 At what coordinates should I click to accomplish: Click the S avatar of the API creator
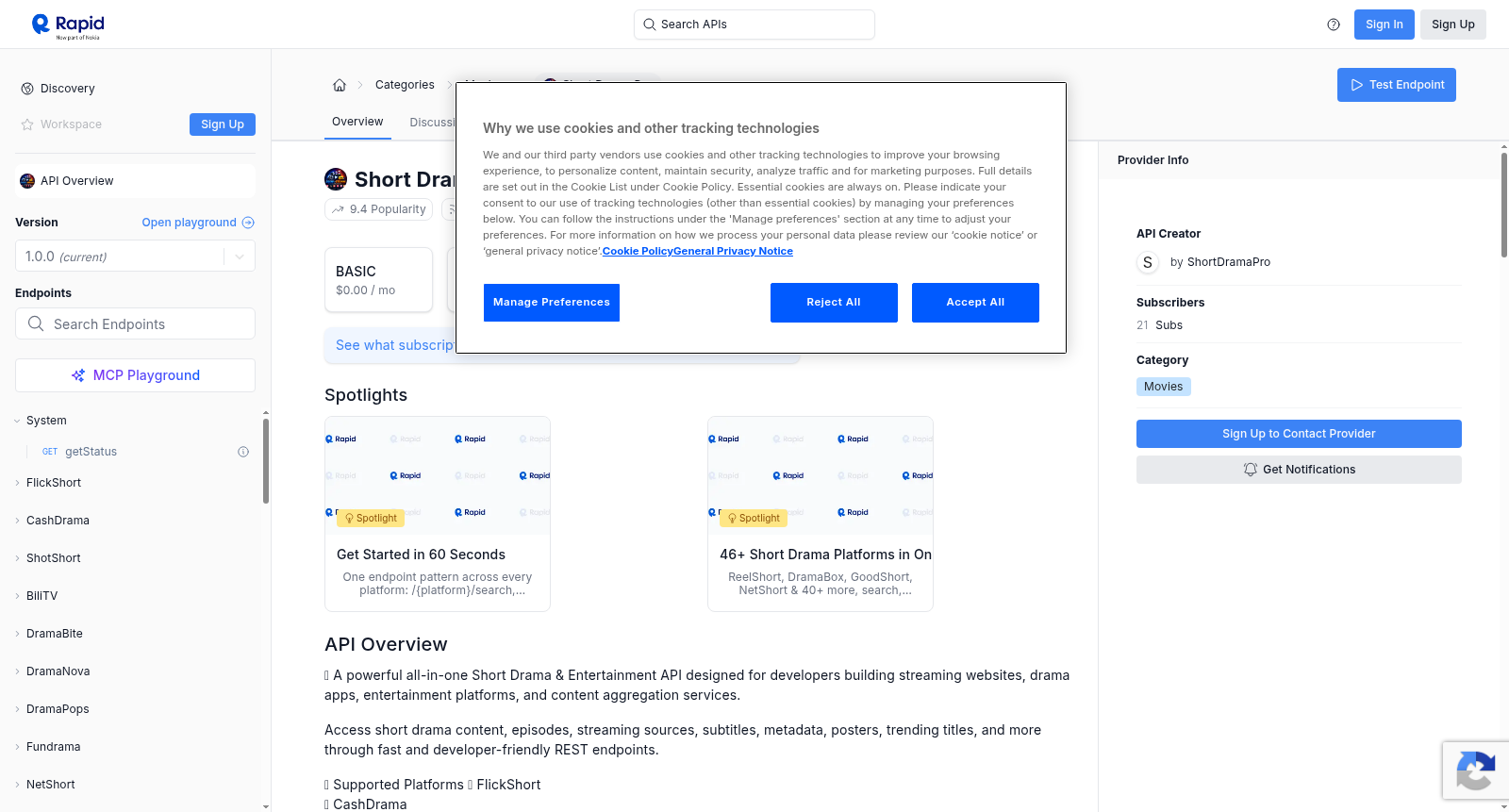(x=1148, y=262)
